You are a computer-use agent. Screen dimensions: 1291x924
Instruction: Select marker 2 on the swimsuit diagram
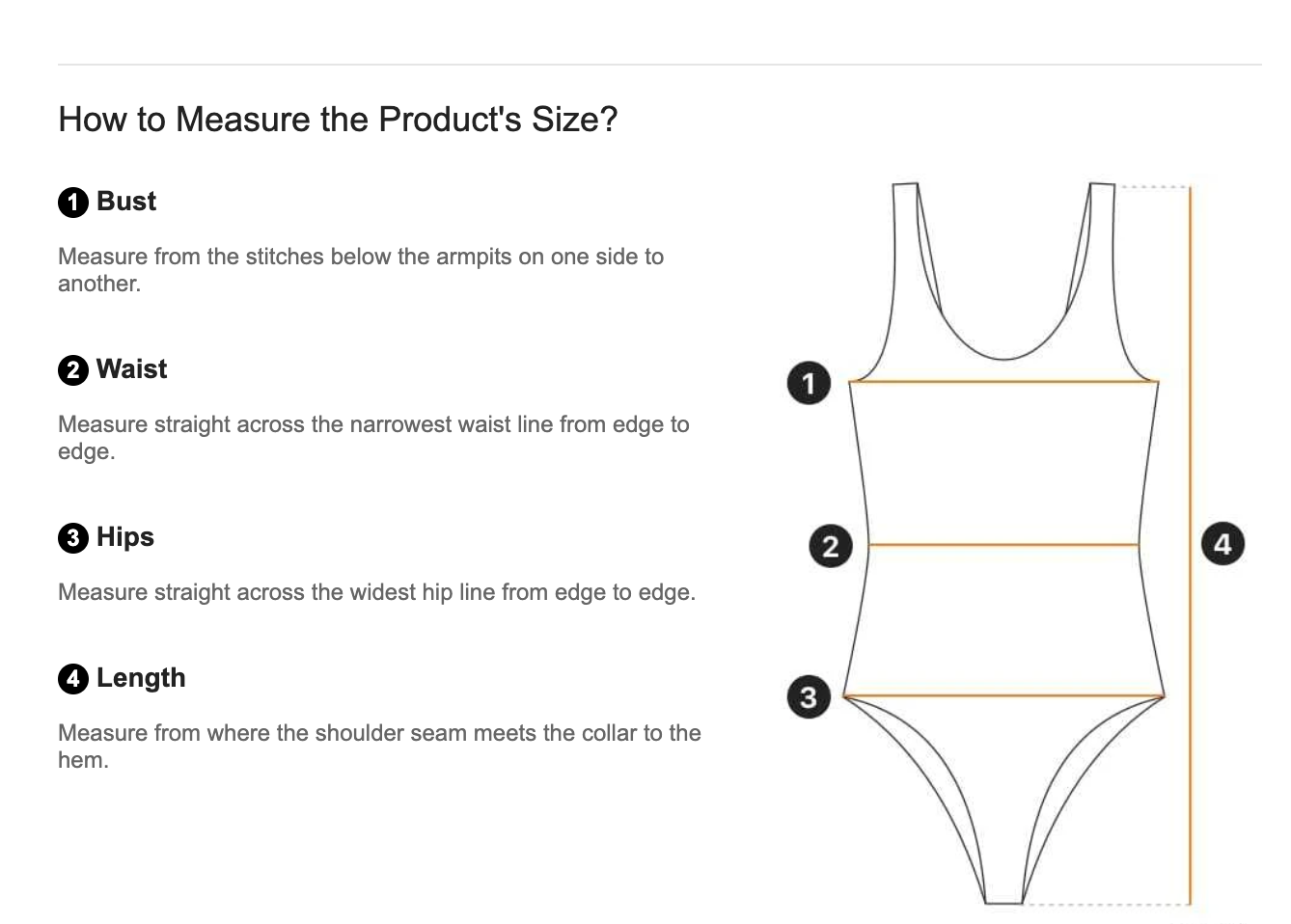coord(830,546)
